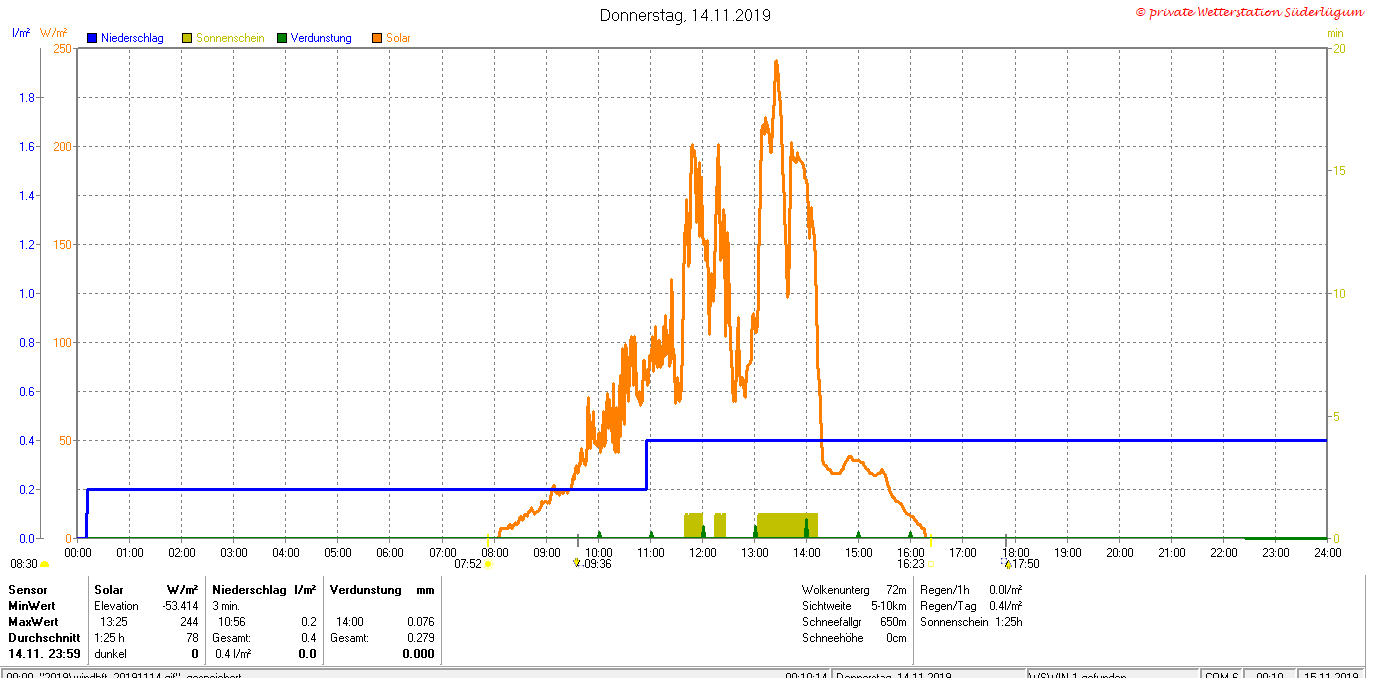Click the 12:00 label on time axis
Viewport: 1396px width, 678px height.
pyautogui.click(x=702, y=552)
